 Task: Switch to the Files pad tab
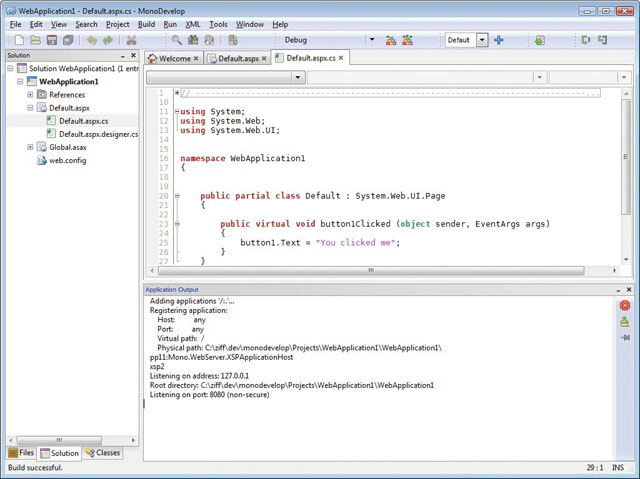(x=21, y=452)
